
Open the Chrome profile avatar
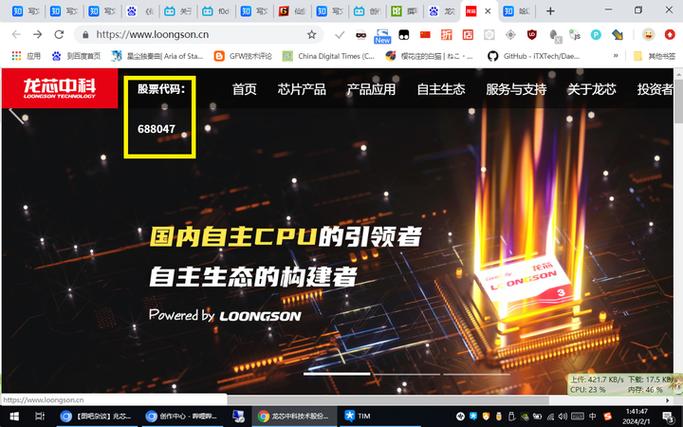pyautogui.click(x=648, y=34)
